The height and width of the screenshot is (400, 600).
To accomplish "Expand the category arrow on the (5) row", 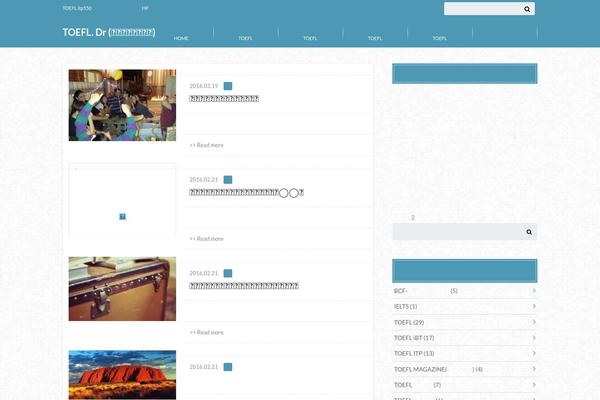I will coord(534,291).
